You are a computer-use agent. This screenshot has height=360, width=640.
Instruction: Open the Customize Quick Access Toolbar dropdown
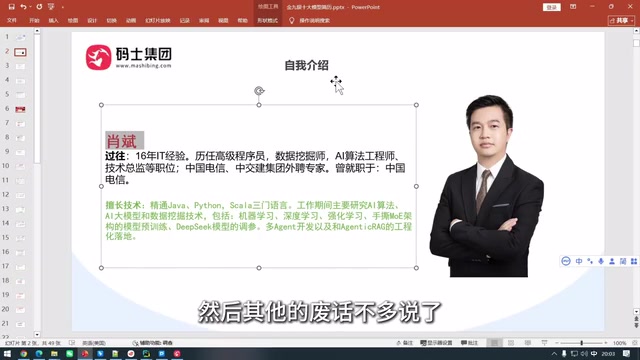(62, 7)
